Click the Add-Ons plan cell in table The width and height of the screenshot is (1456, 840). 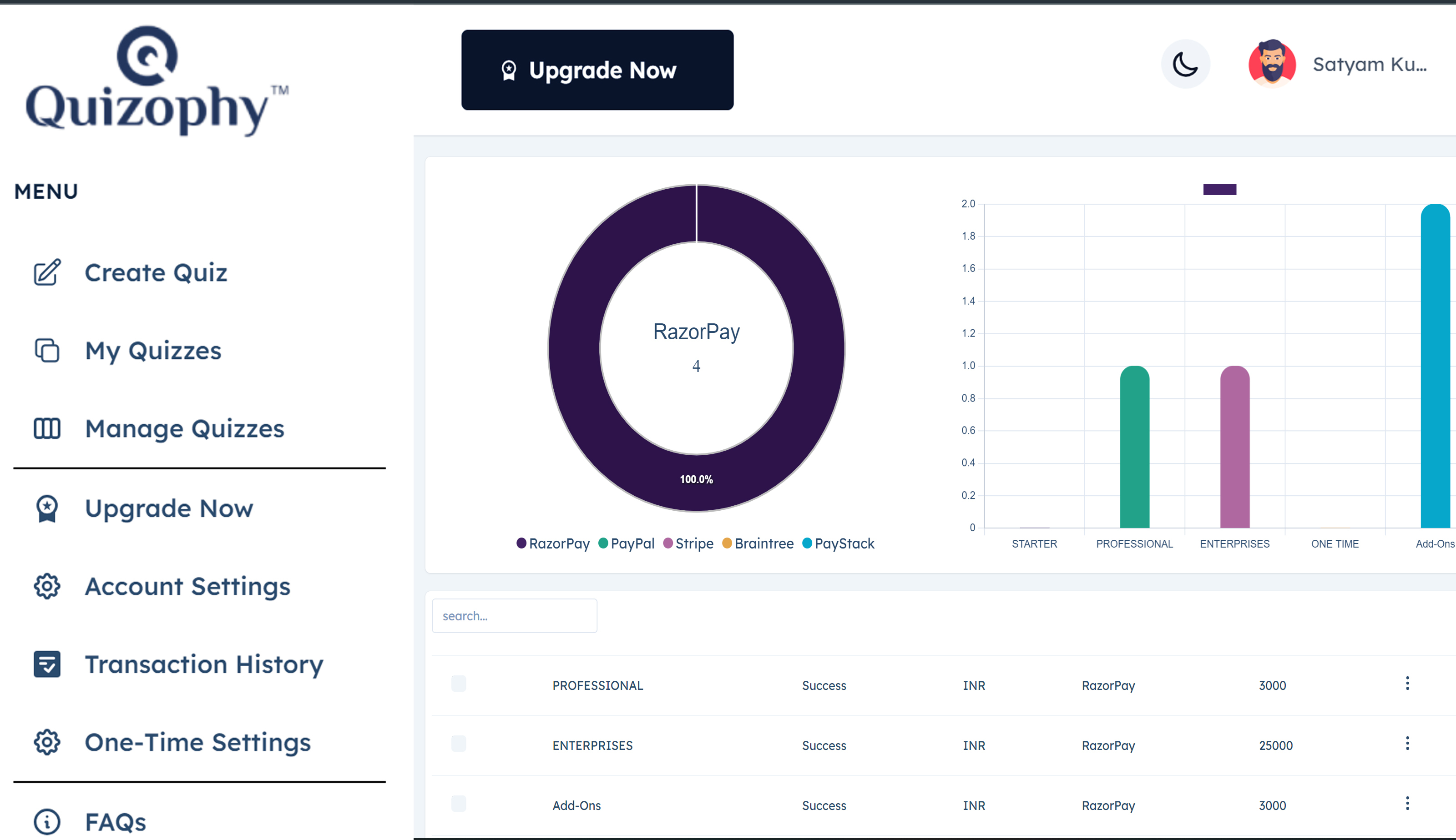[x=576, y=805]
